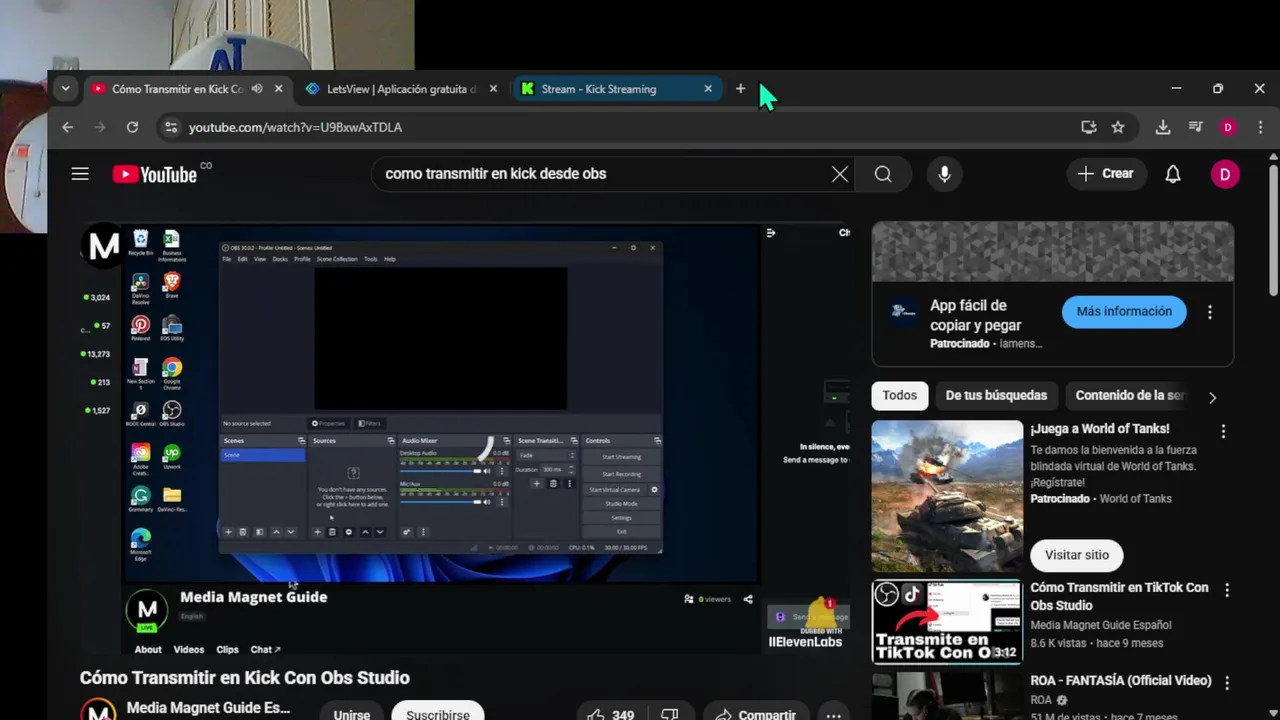Image resolution: width=1280 pixels, height=720 pixels.
Task: Open options for TikTok Obs video
Action: click(1227, 590)
